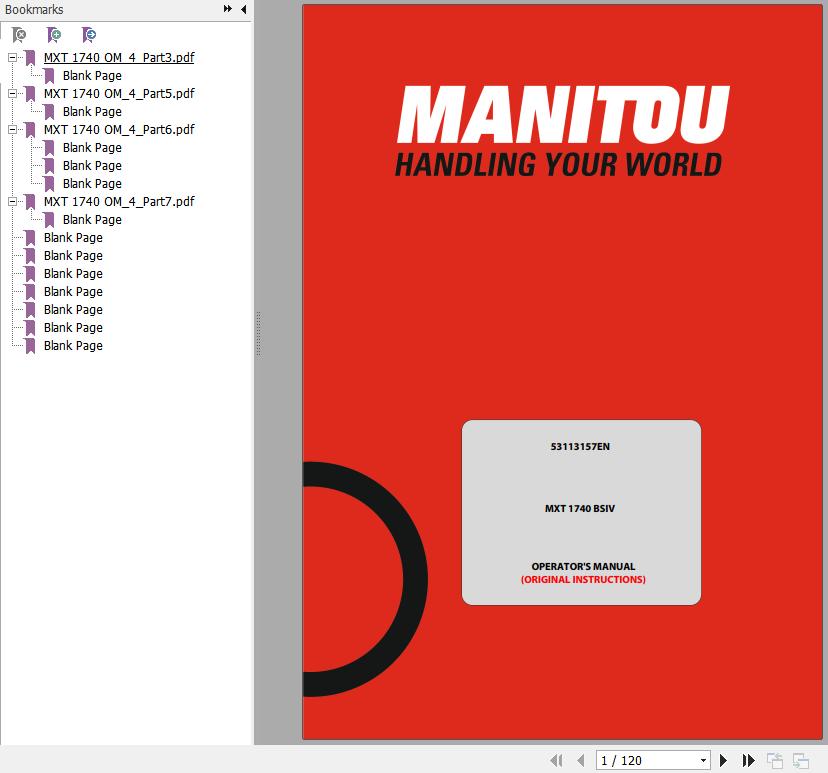The image size is (828, 773).
Task: Select first Blank Page under Part6.pdf
Action: tap(92, 147)
